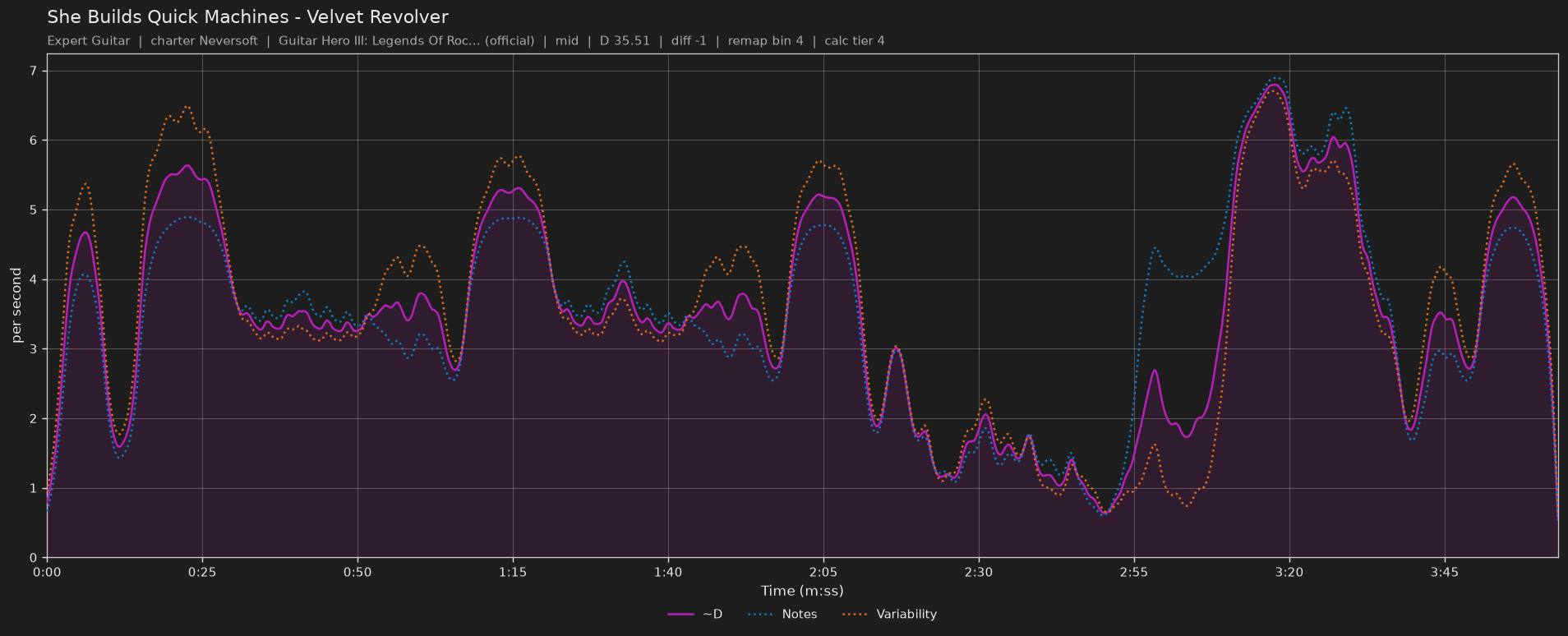
Task: Click 'Guitar Hero III: Legends Of Roc... (official)' text
Action: pos(406,41)
